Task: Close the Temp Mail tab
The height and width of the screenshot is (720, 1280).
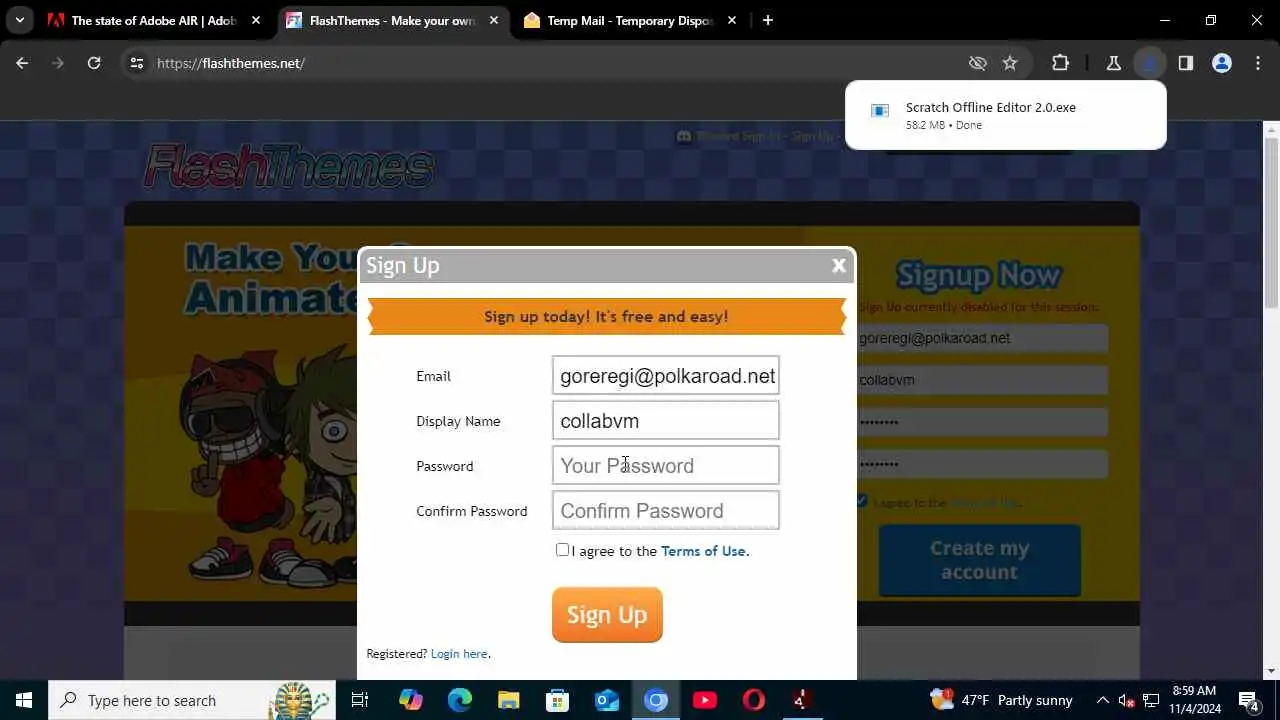Action: point(732,20)
